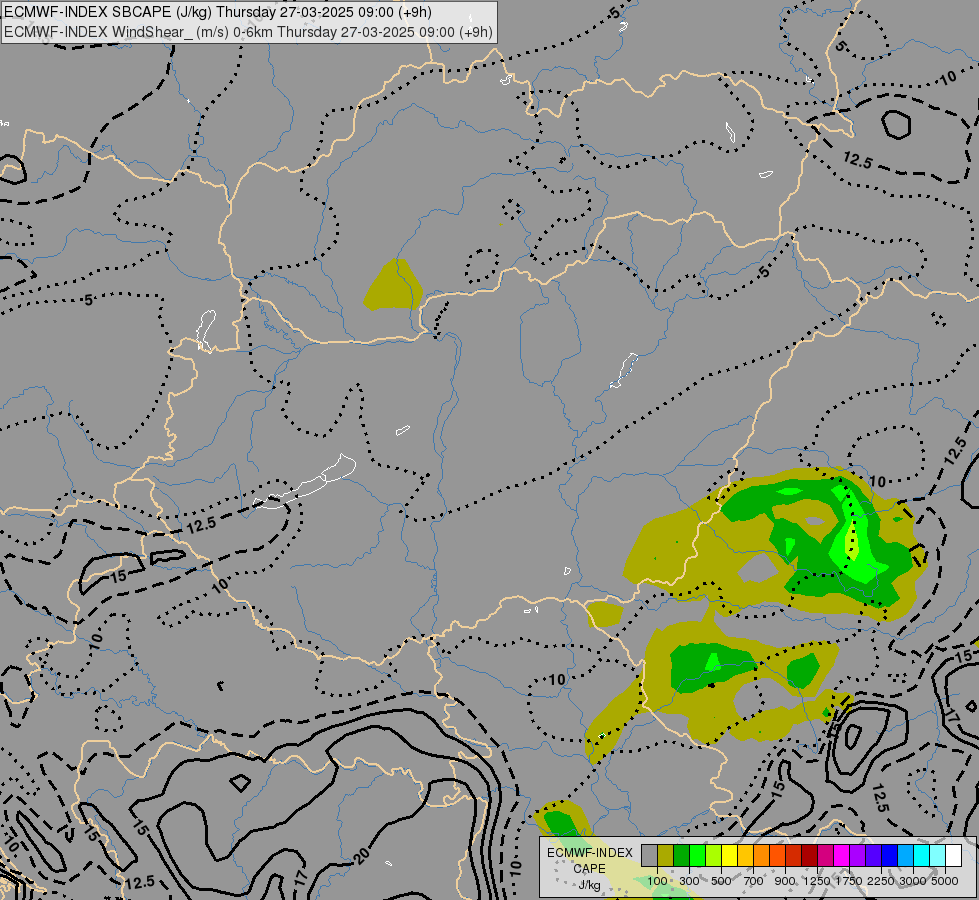The height and width of the screenshot is (900, 979).
Task: Click the pure blue swatch in CAPE legend
Action: pos(889,856)
